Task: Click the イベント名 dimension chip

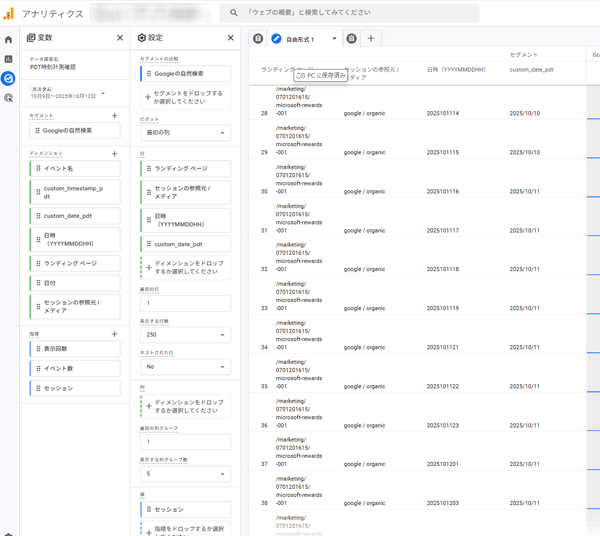Action: click(75, 168)
